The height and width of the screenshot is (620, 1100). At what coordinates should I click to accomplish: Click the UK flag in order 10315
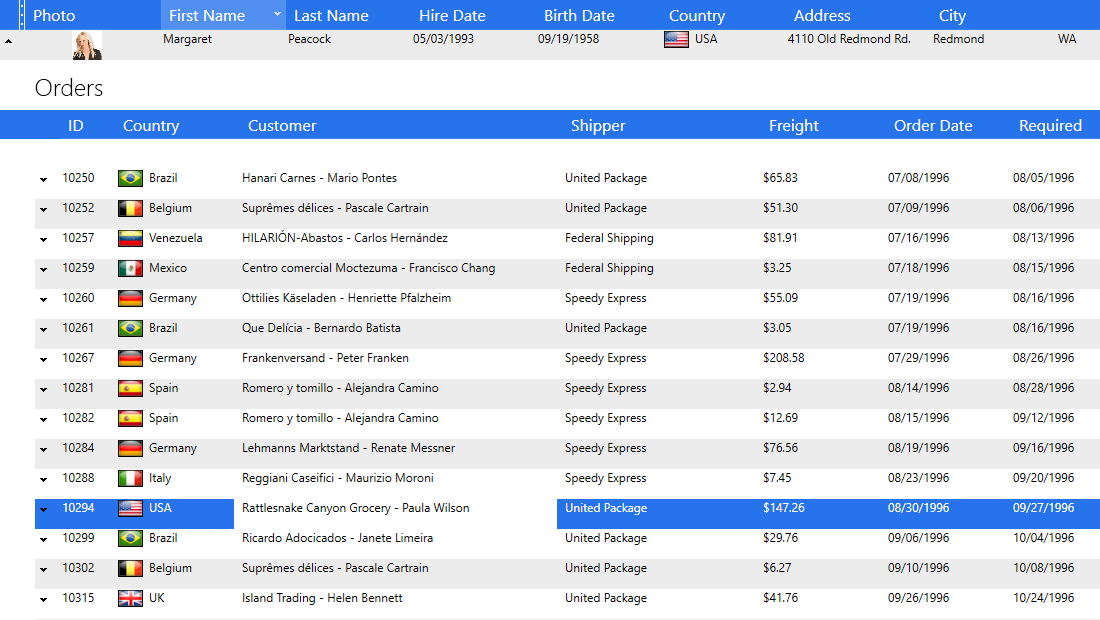point(130,599)
